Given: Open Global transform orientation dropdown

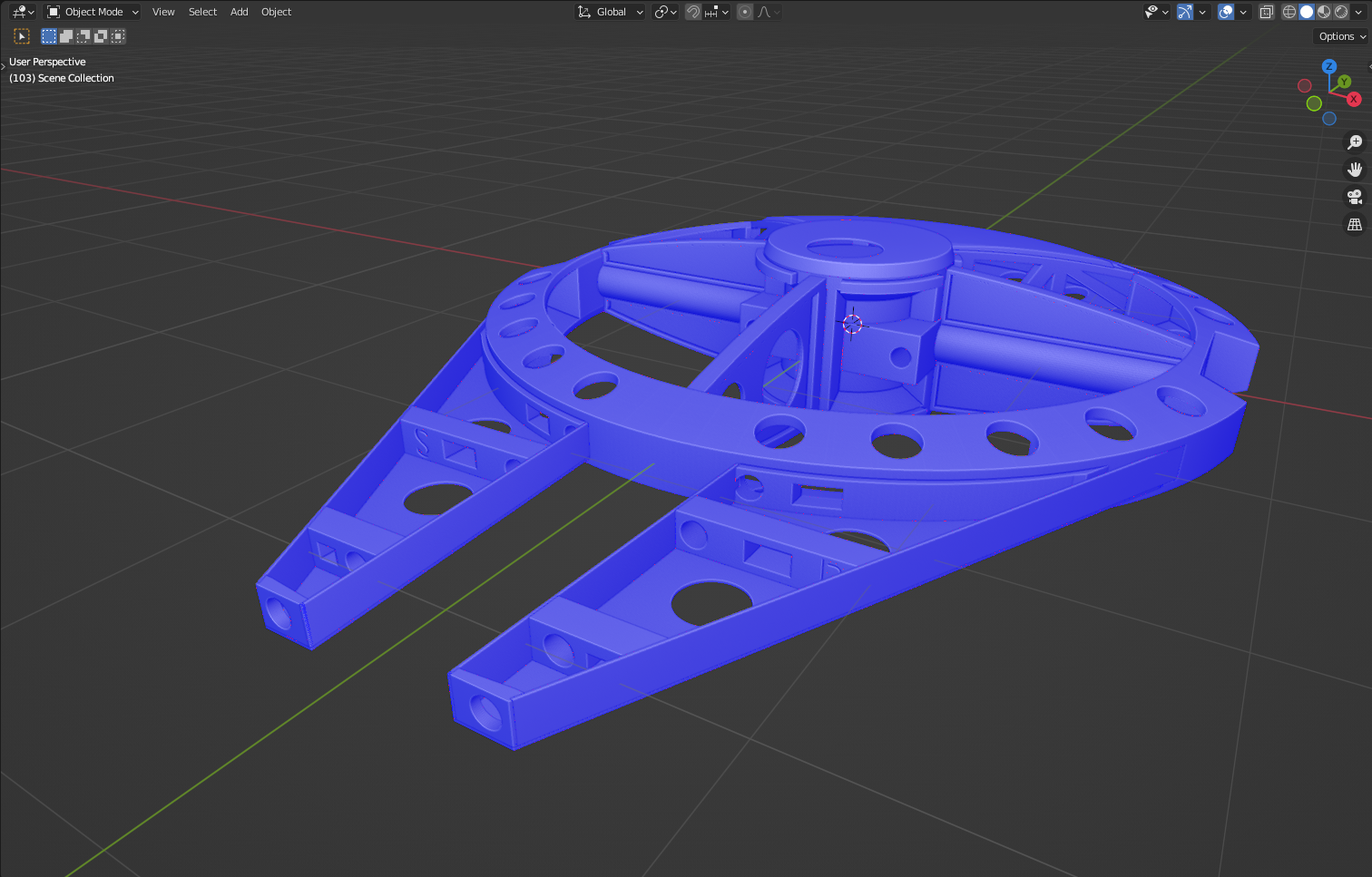Looking at the screenshot, I should click(610, 12).
